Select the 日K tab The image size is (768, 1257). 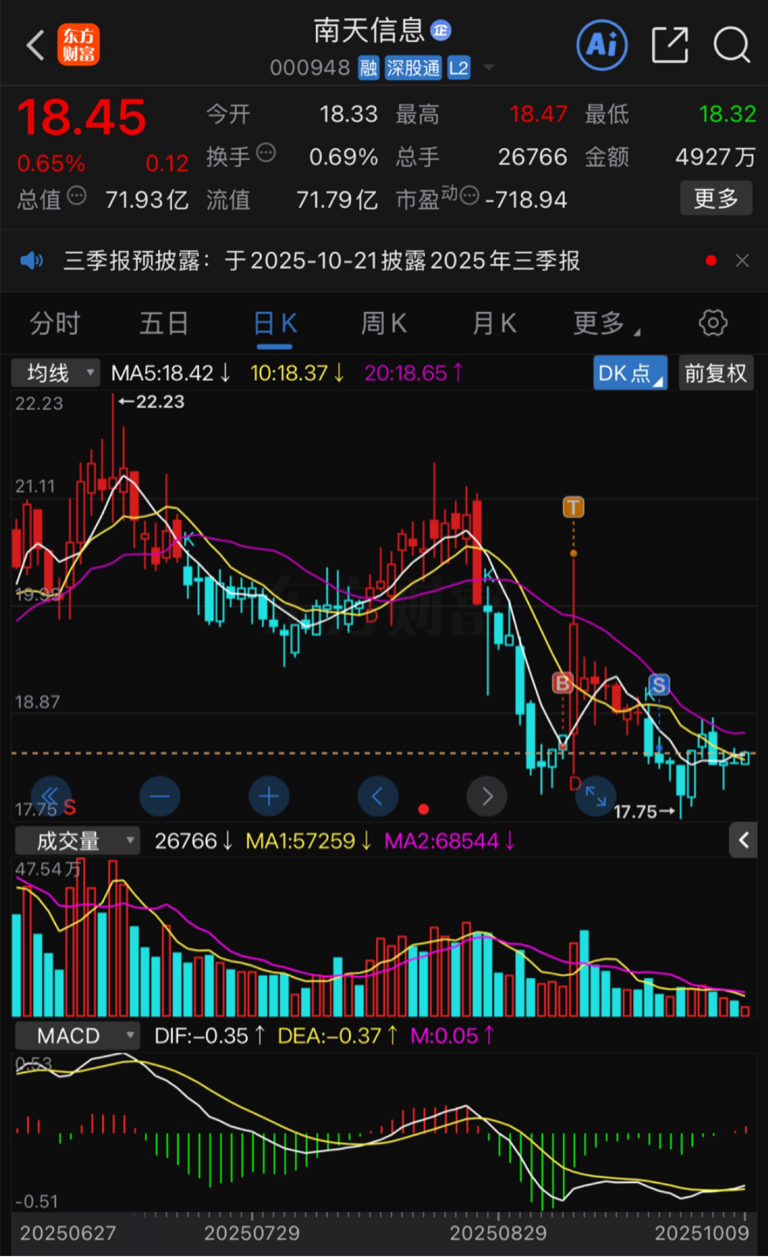[x=275, y=323]
